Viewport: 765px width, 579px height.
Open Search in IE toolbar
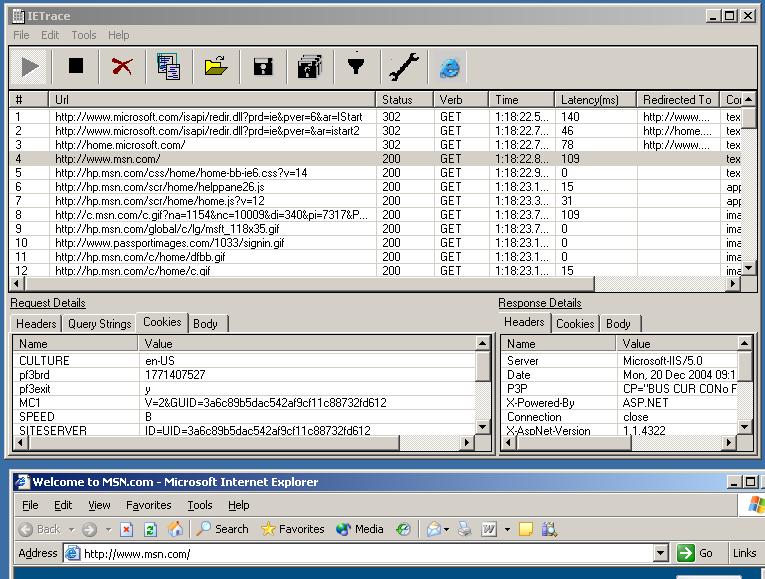[222, 529]
